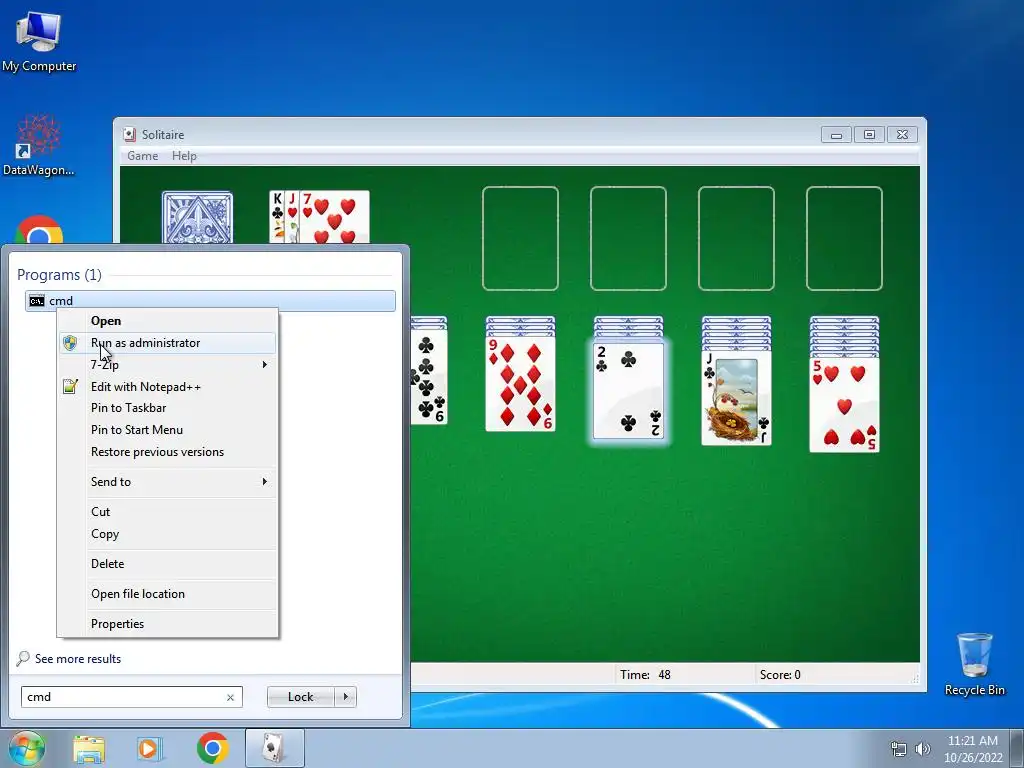Open the DataWagon desktop shortcut
The height and width of the screenshot is (768, 1024).
(39, 145)
